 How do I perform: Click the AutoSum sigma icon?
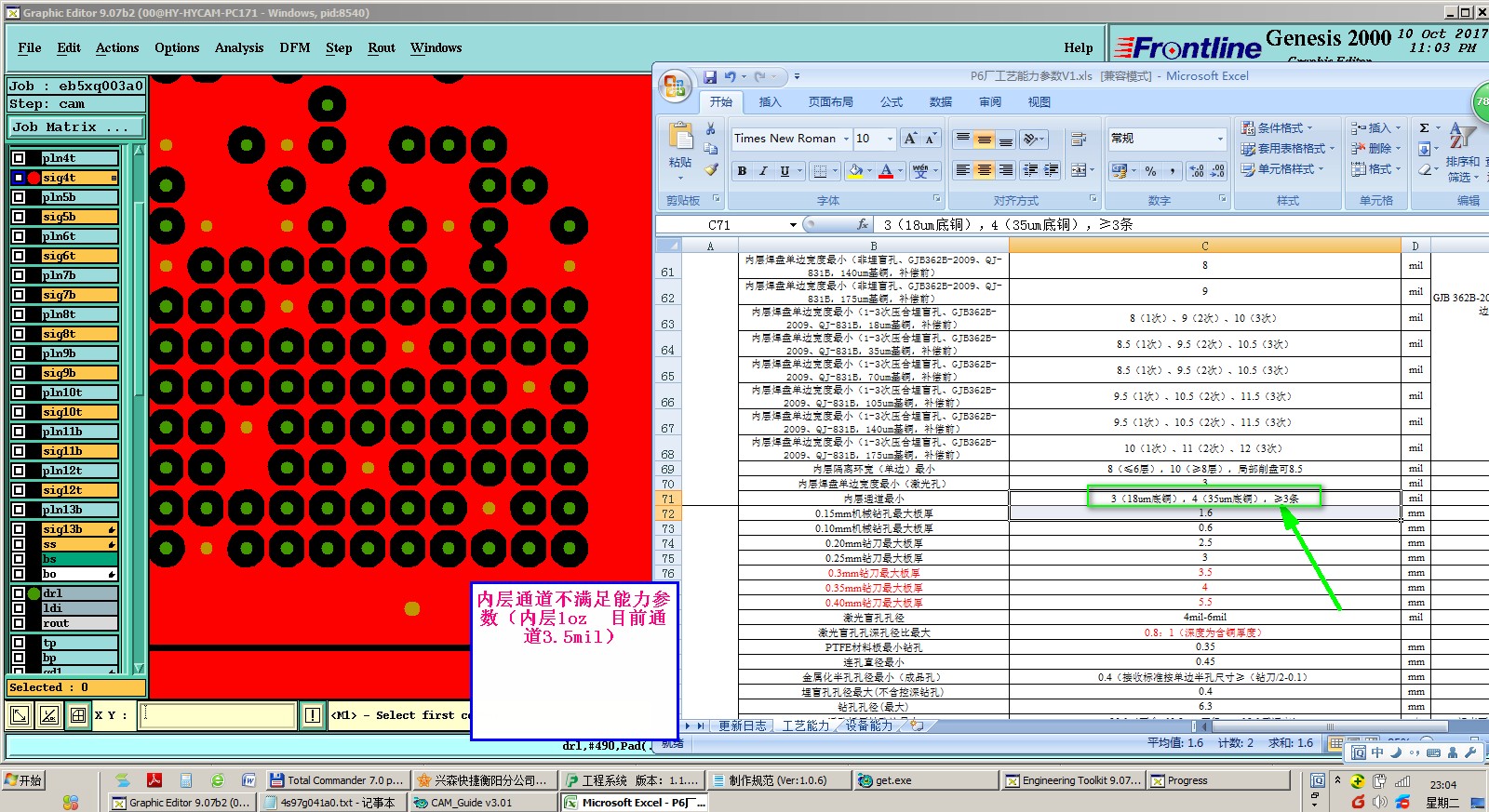pyautogui.click(x=1424, y=127)
